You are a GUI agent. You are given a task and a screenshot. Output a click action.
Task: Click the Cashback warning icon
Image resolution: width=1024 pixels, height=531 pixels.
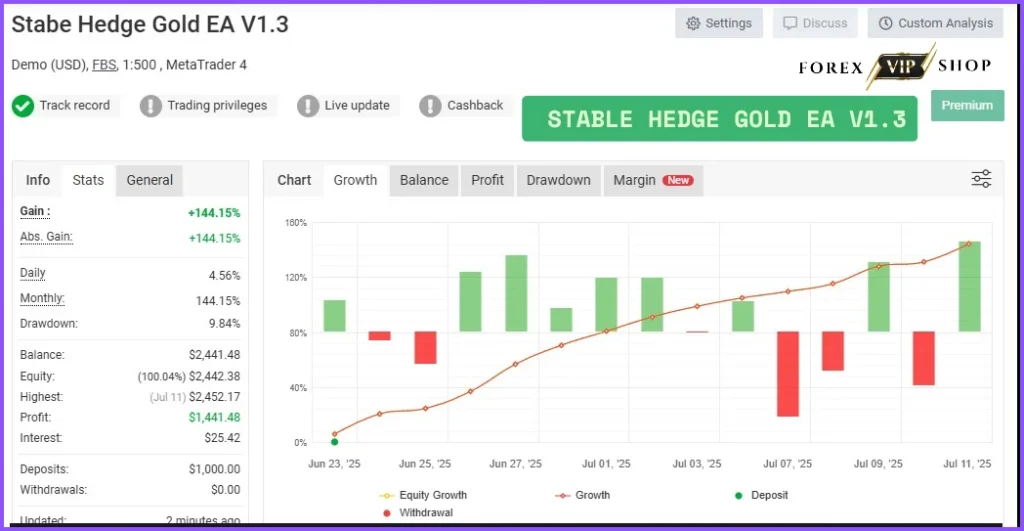[430, 106]
